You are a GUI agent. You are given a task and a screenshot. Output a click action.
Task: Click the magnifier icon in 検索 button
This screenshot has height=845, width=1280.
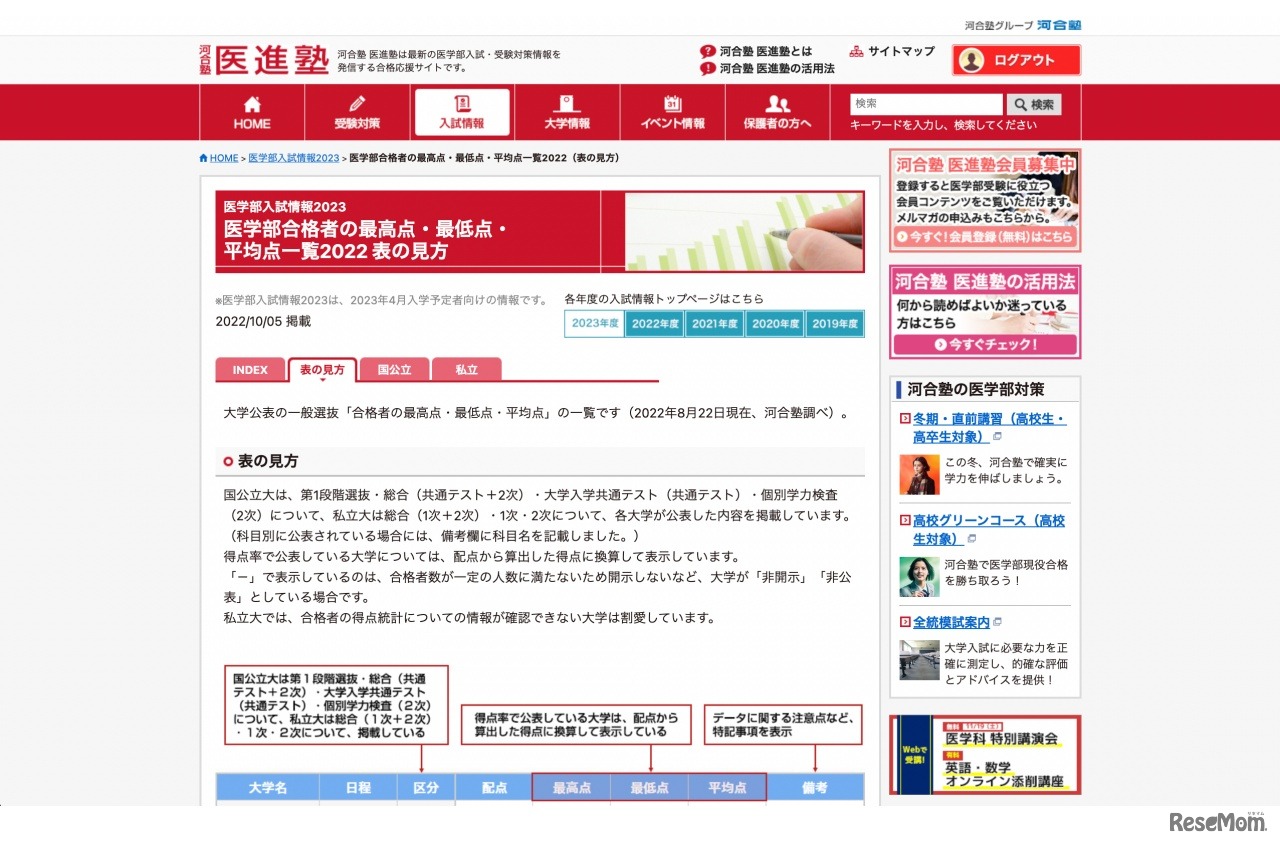point(1019,104)
